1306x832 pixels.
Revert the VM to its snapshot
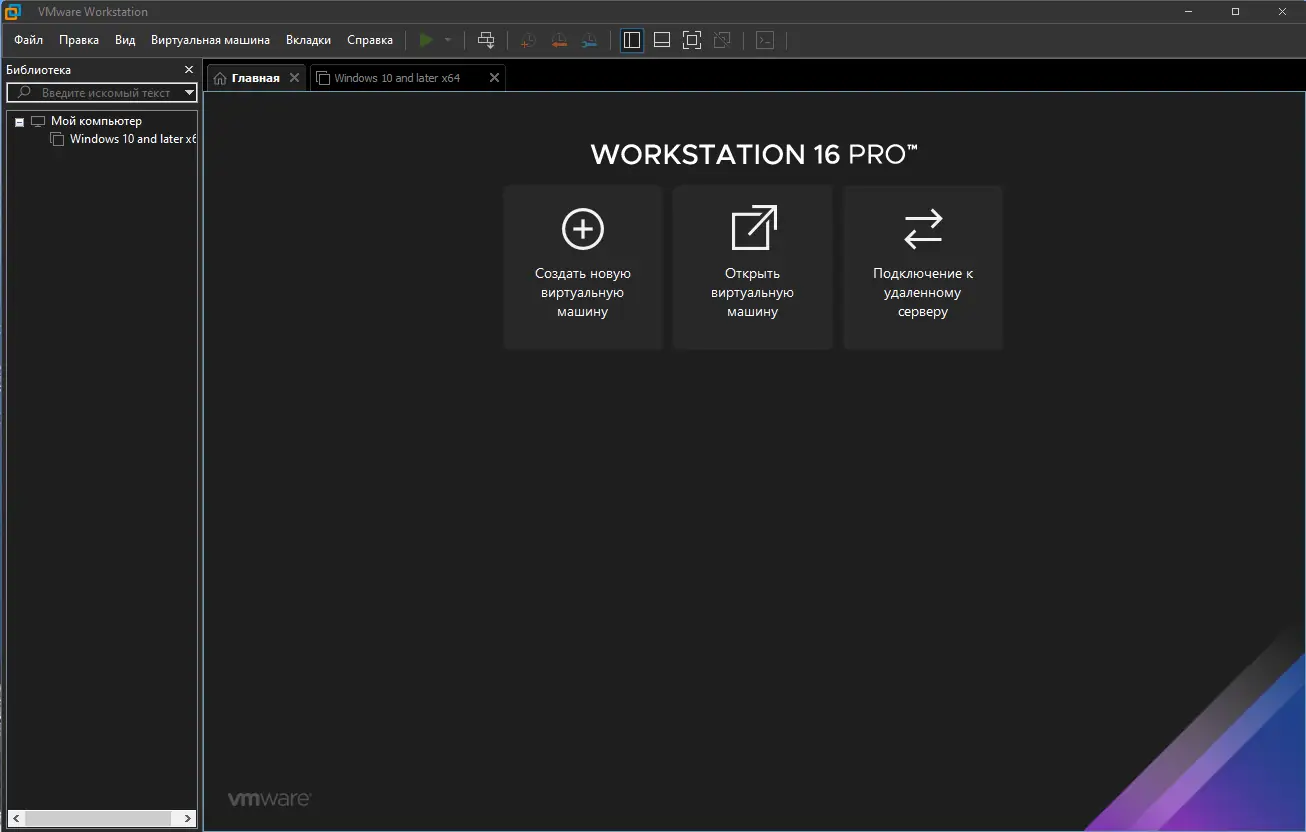558,40
